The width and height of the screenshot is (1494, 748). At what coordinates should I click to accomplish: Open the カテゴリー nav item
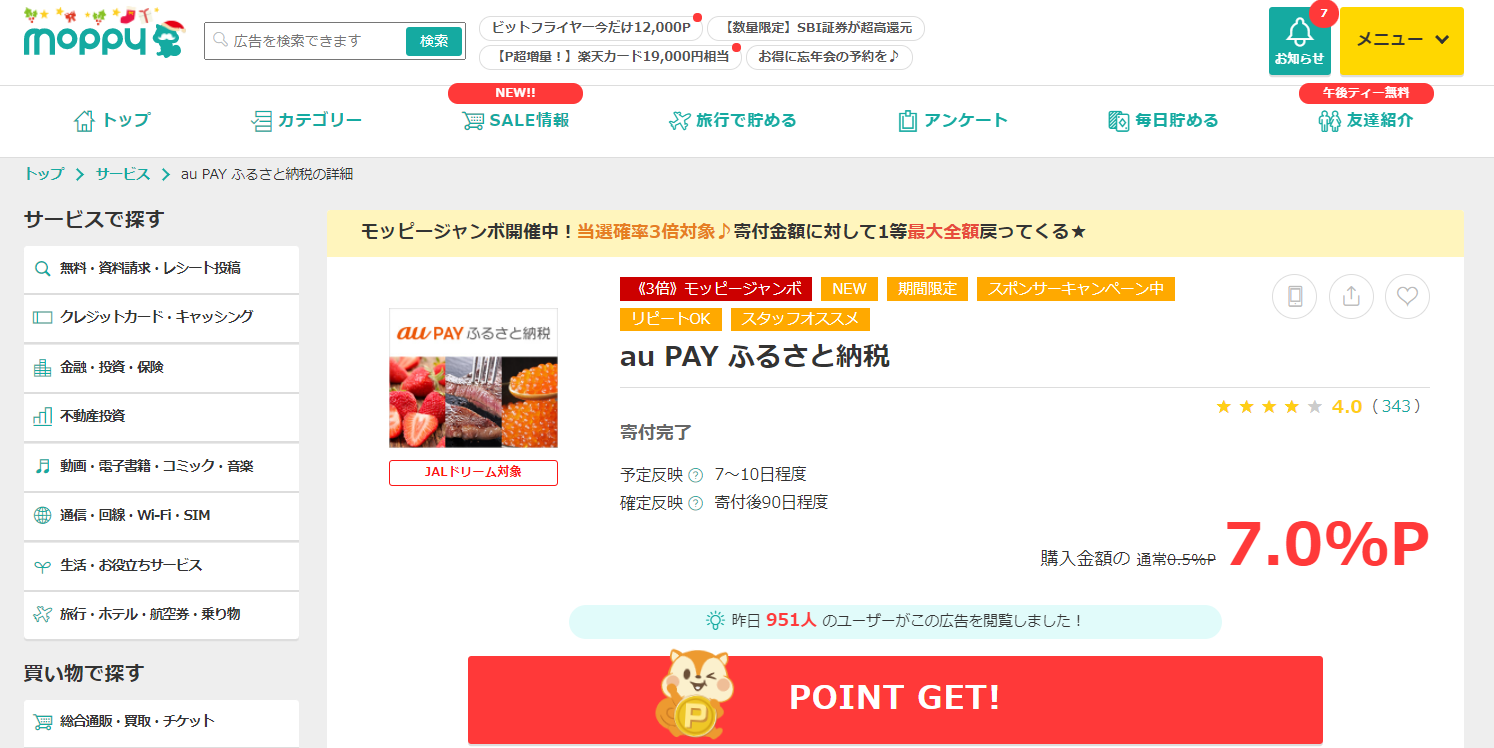pyautogui.click(x=306, y=121)
